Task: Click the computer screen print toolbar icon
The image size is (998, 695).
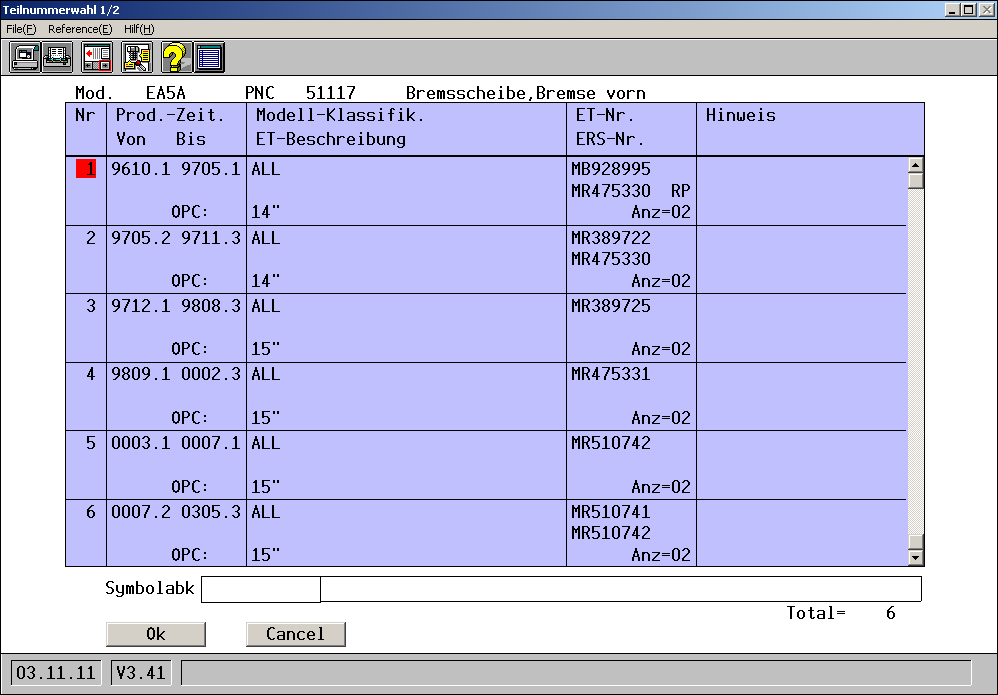Action: 25,56
